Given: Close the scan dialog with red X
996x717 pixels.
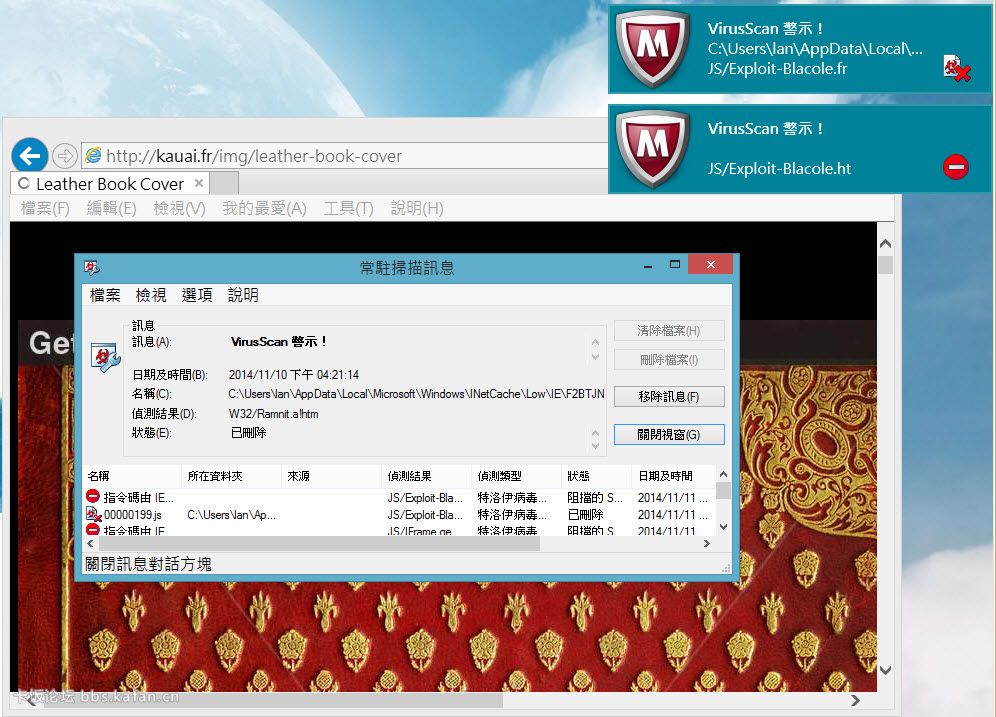Looking at the screenshot, I should (710, 264).
